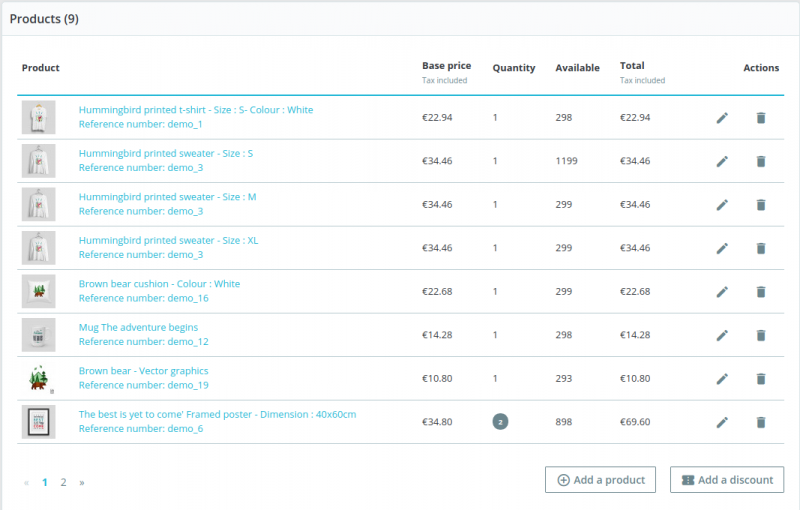Select page 1 in pagination
The width and height of the screenshot is (800, 510).
(45, 482)
